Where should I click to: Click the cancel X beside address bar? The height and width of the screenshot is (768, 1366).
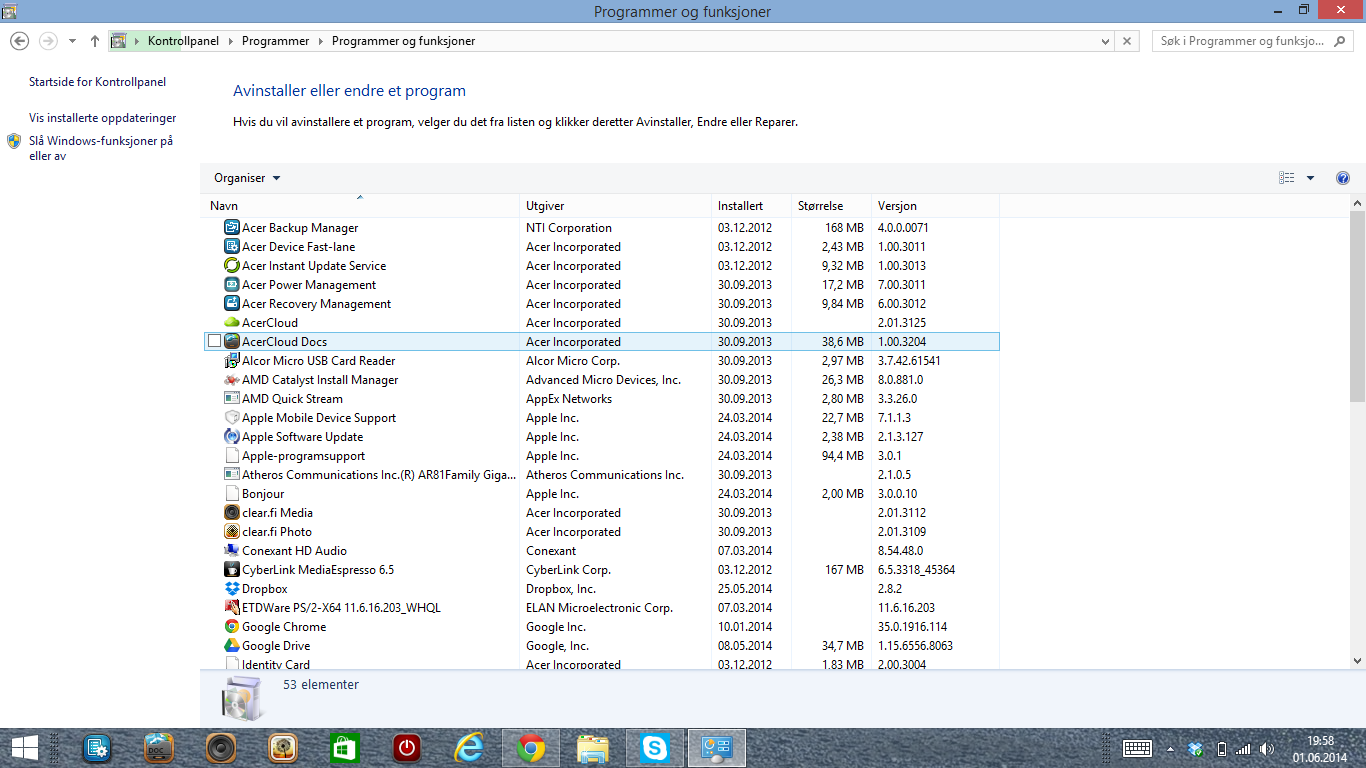[1128, 41]
